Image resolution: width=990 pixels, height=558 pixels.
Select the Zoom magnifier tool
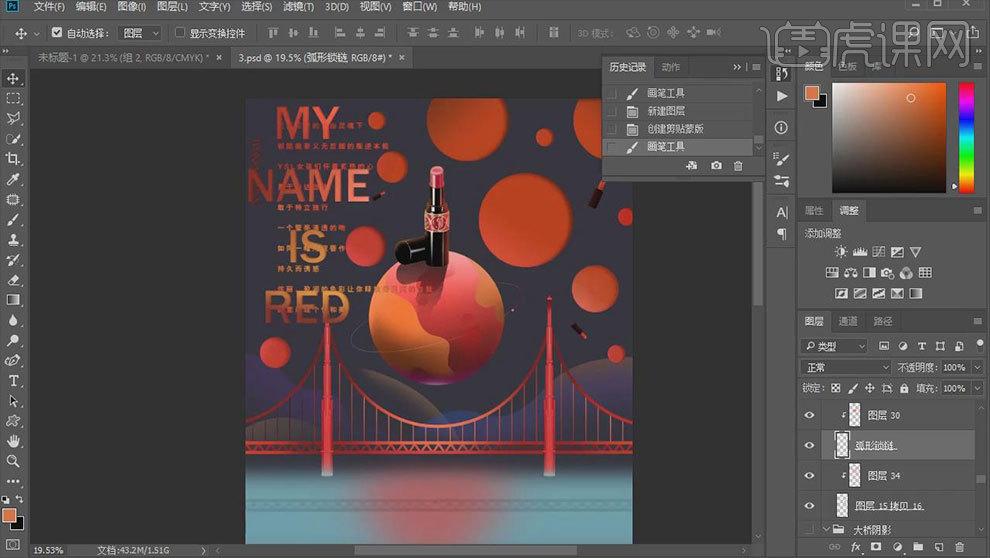[x=14, y=461]
